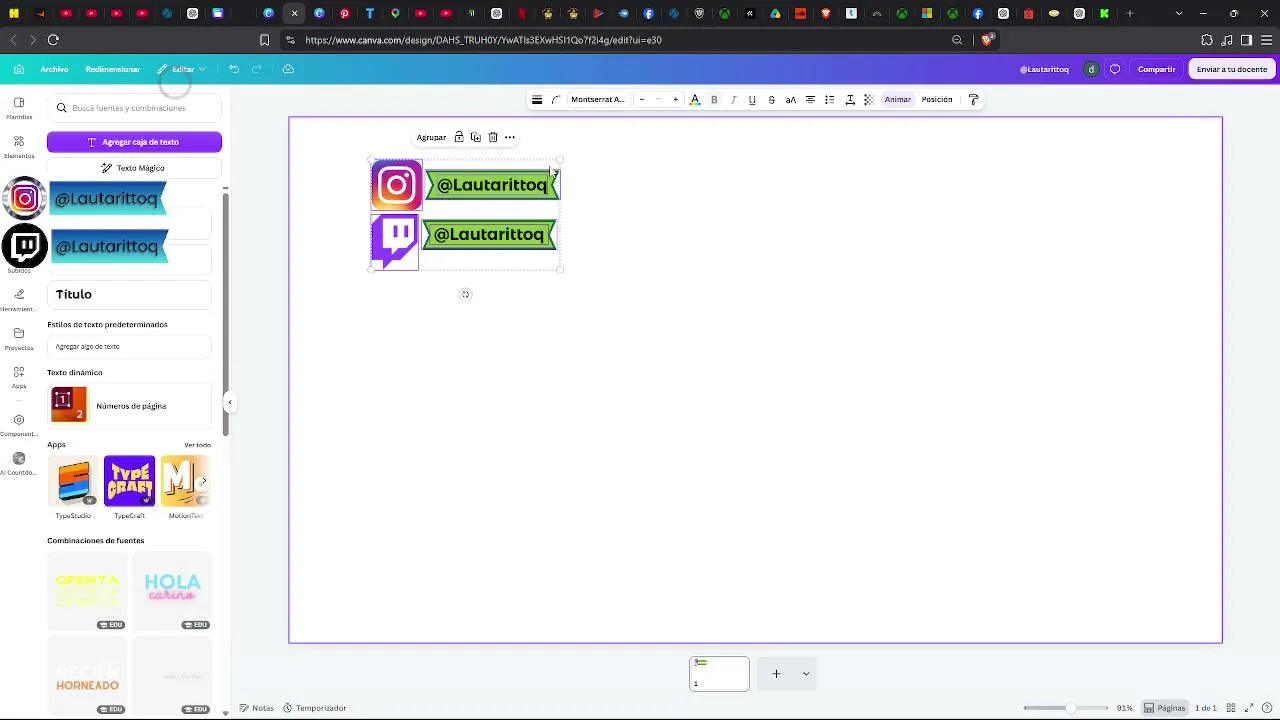This screenshot has width=1280, height=720.
Task: Delete the selection with the trash icon
Action: [x=493, y=137]
